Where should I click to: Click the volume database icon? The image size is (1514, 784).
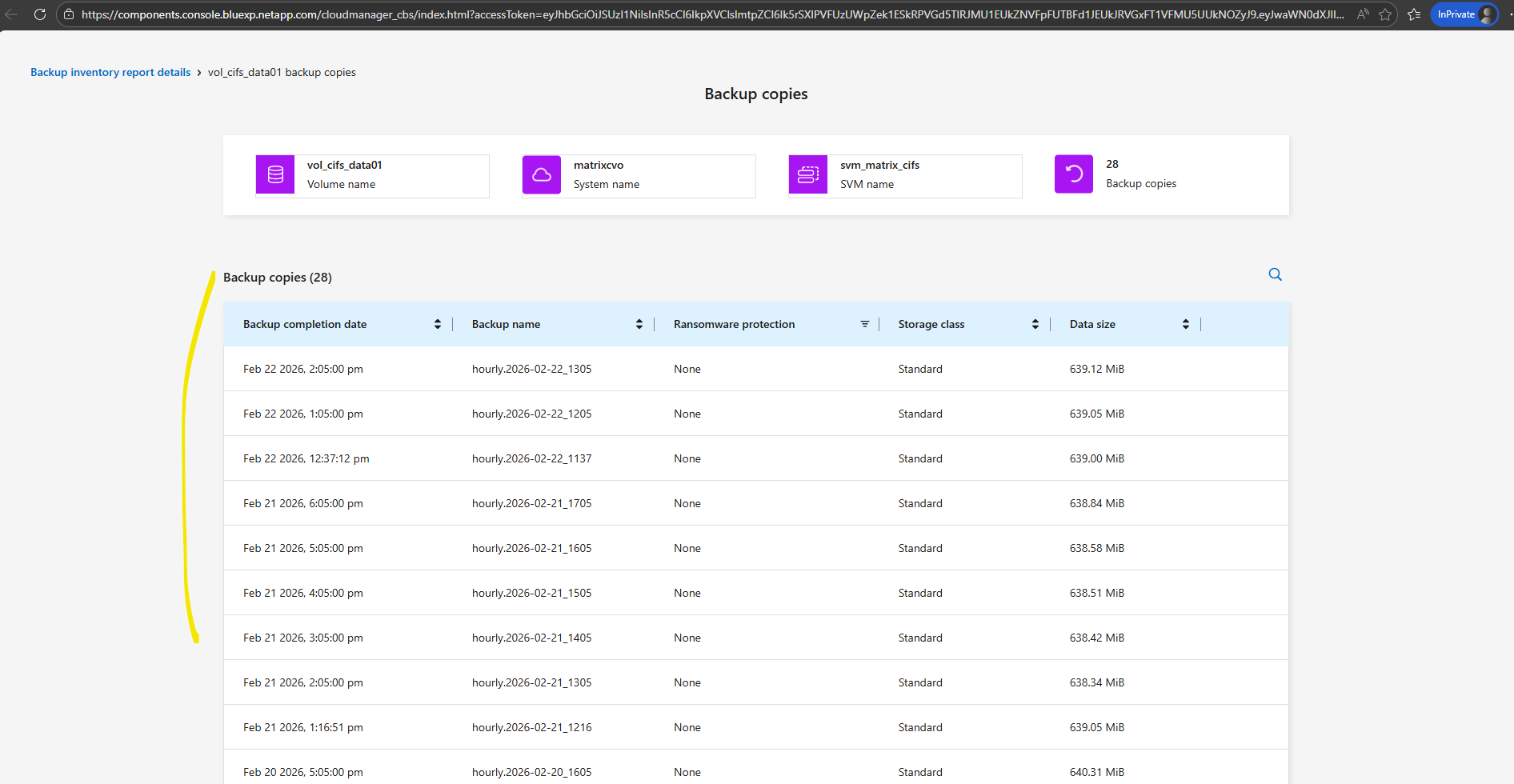(275, 174)
